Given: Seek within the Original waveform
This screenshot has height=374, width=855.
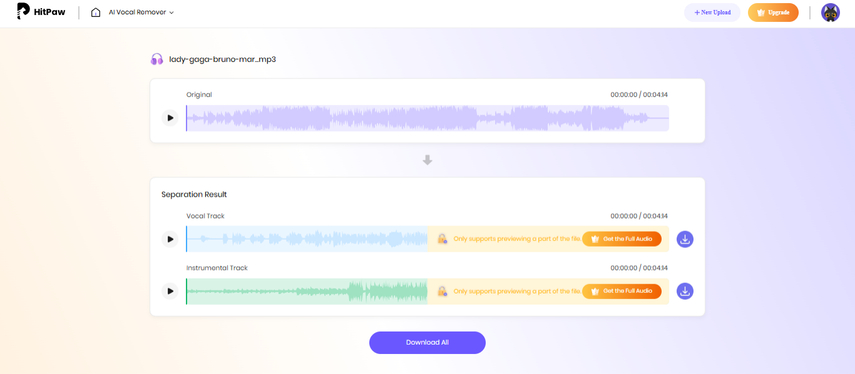Looking at the screenshot, I should click(x=428, y=118).
